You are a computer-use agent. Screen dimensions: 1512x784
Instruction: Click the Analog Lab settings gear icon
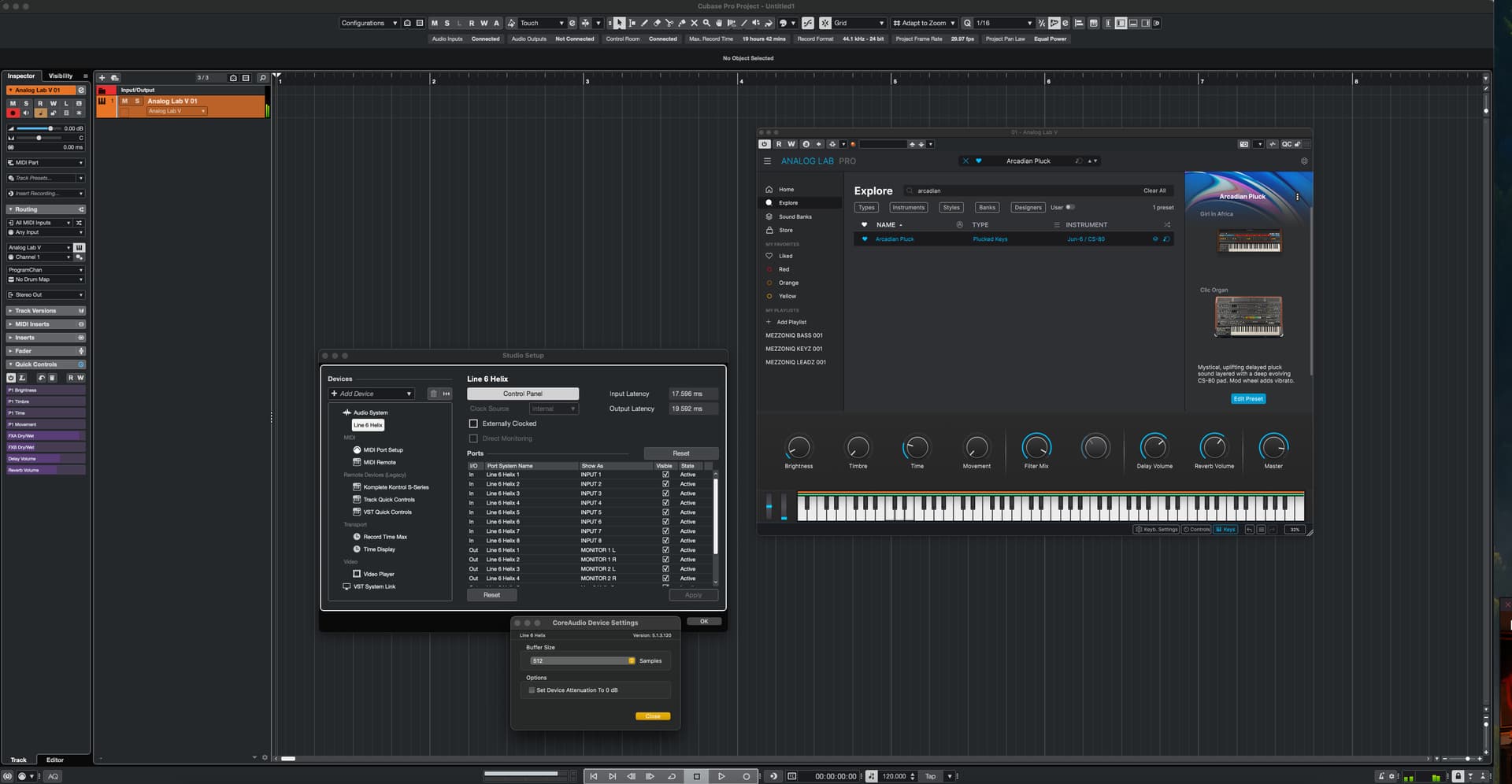(x=1304, y=161)
